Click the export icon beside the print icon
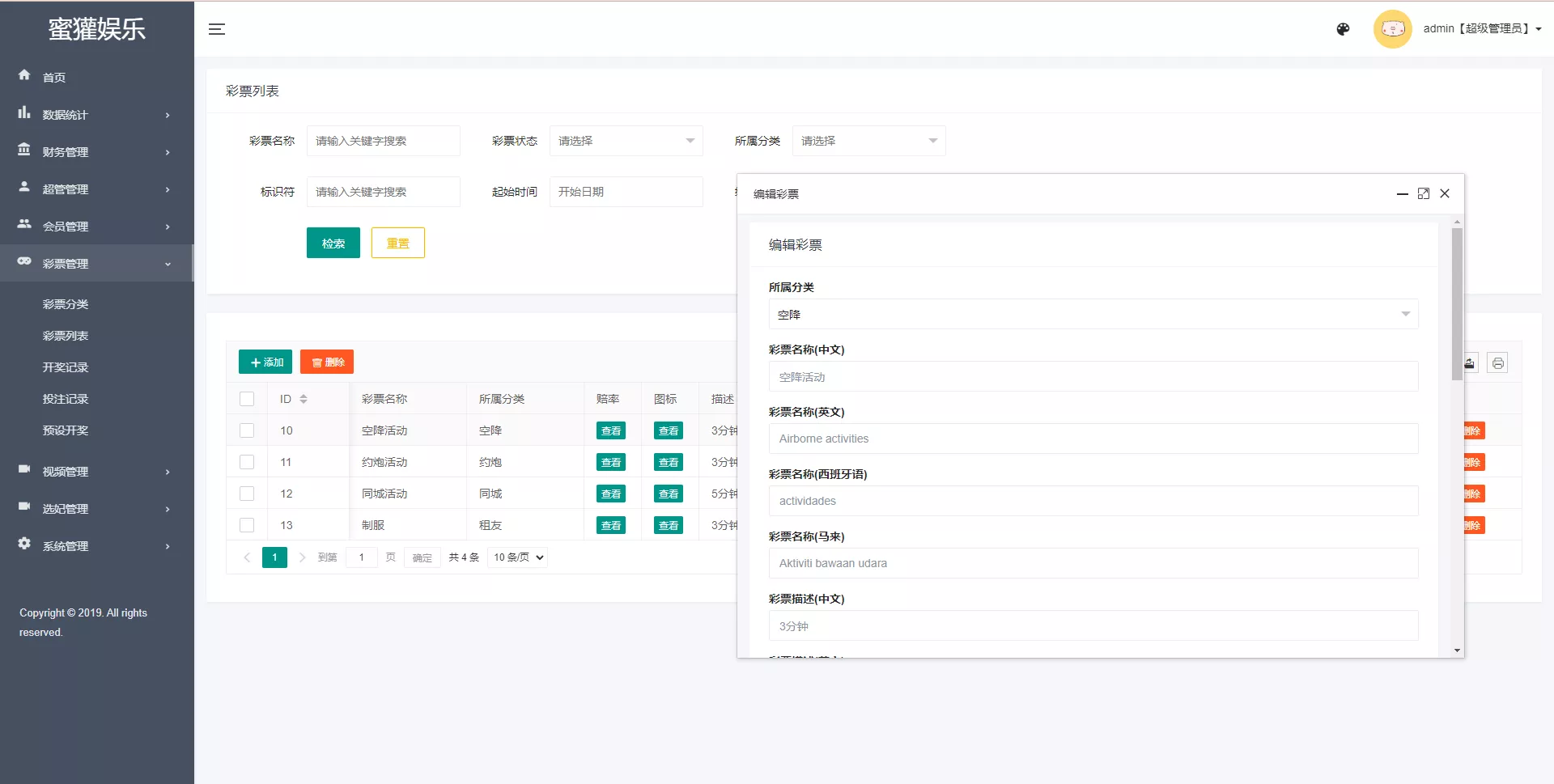Screen dimensions: 1554x784 coord(1471,363)
